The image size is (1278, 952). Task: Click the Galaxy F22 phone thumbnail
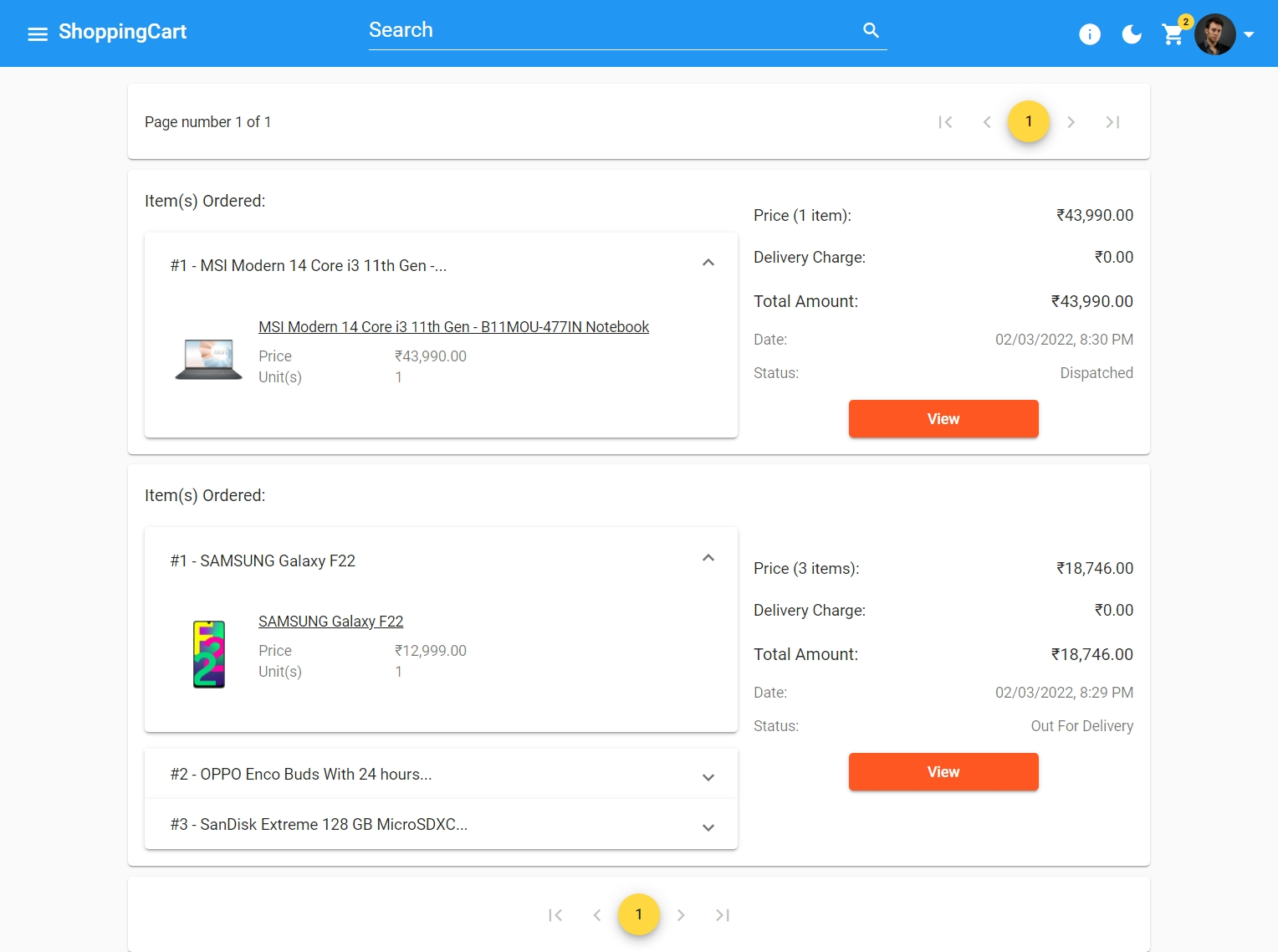coord(209,654)
